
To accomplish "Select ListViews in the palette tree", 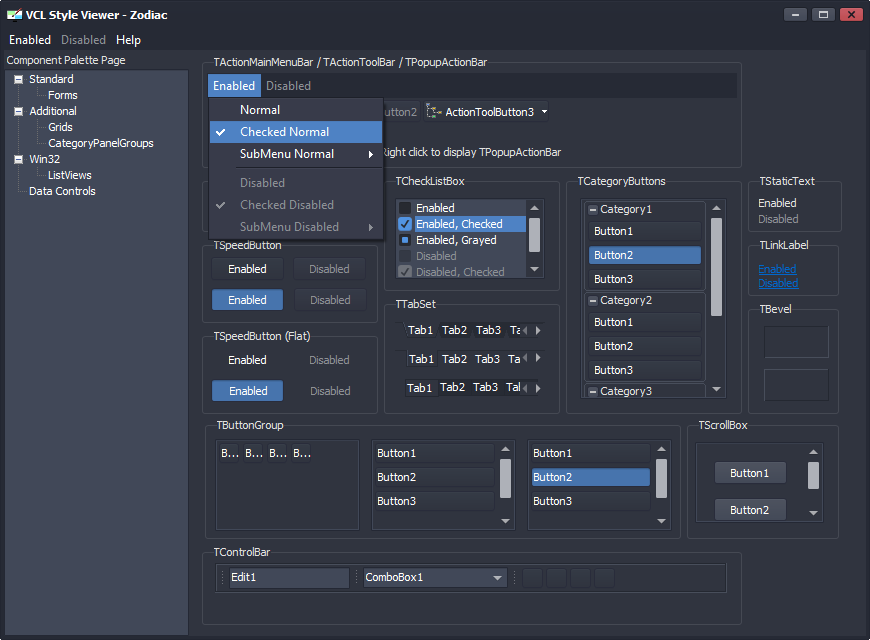I will [69, 175].
